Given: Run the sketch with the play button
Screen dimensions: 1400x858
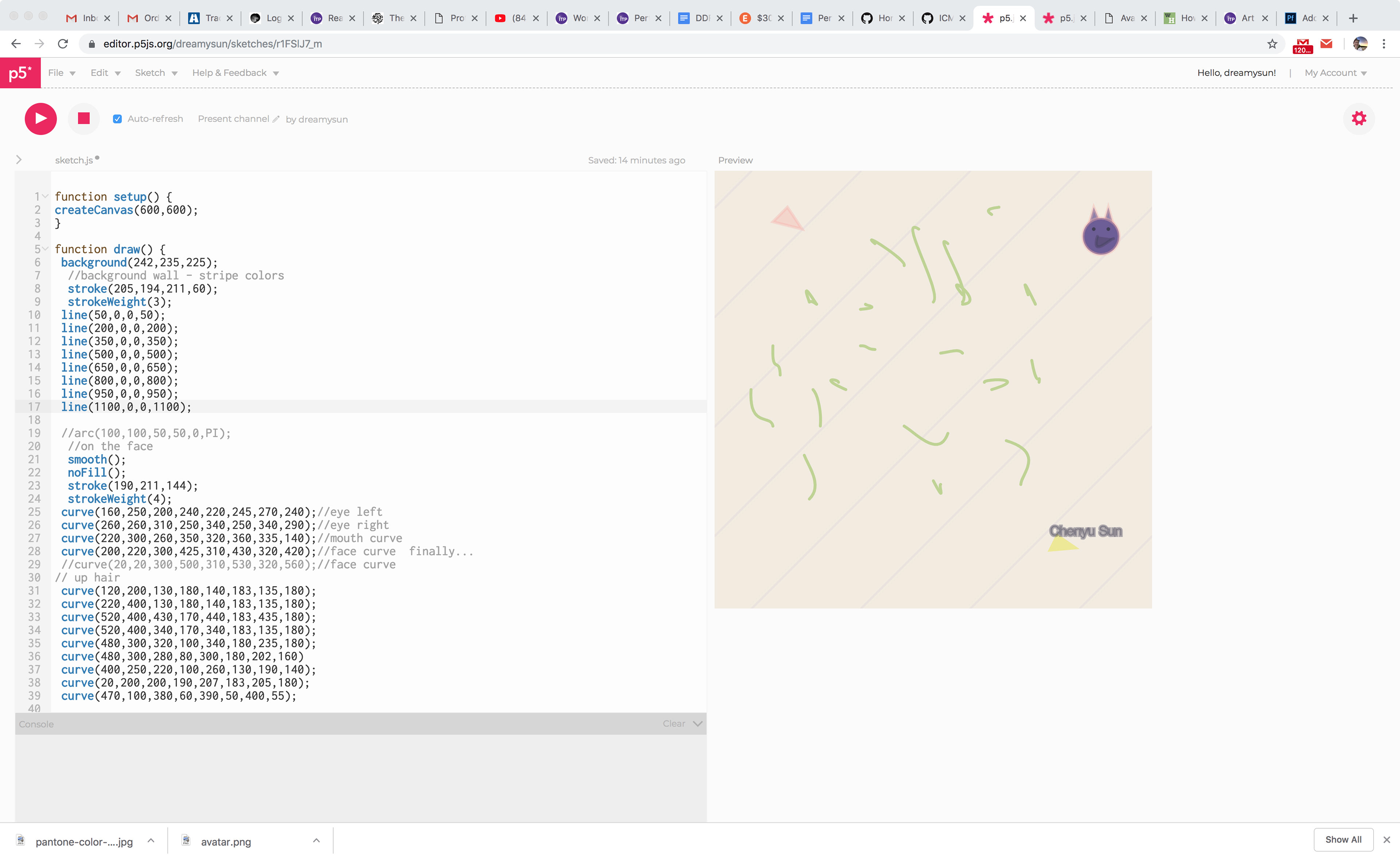Looking at the screenshot, I should [41, 119].
